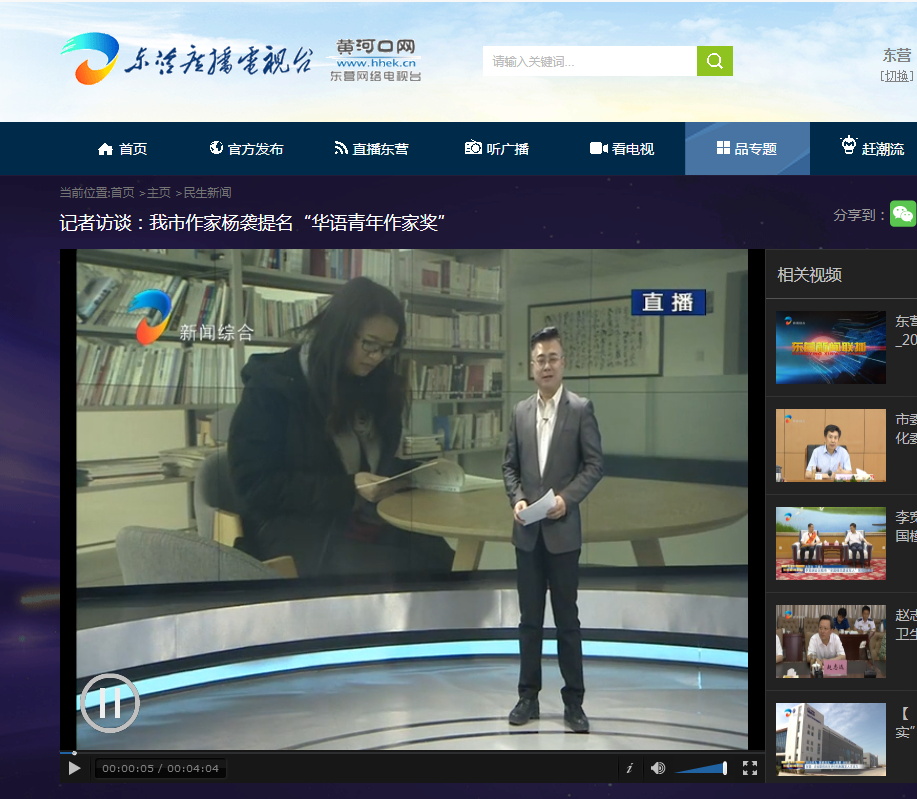Click the play button in player bar
917x799 pixels.
pos(74,768)
